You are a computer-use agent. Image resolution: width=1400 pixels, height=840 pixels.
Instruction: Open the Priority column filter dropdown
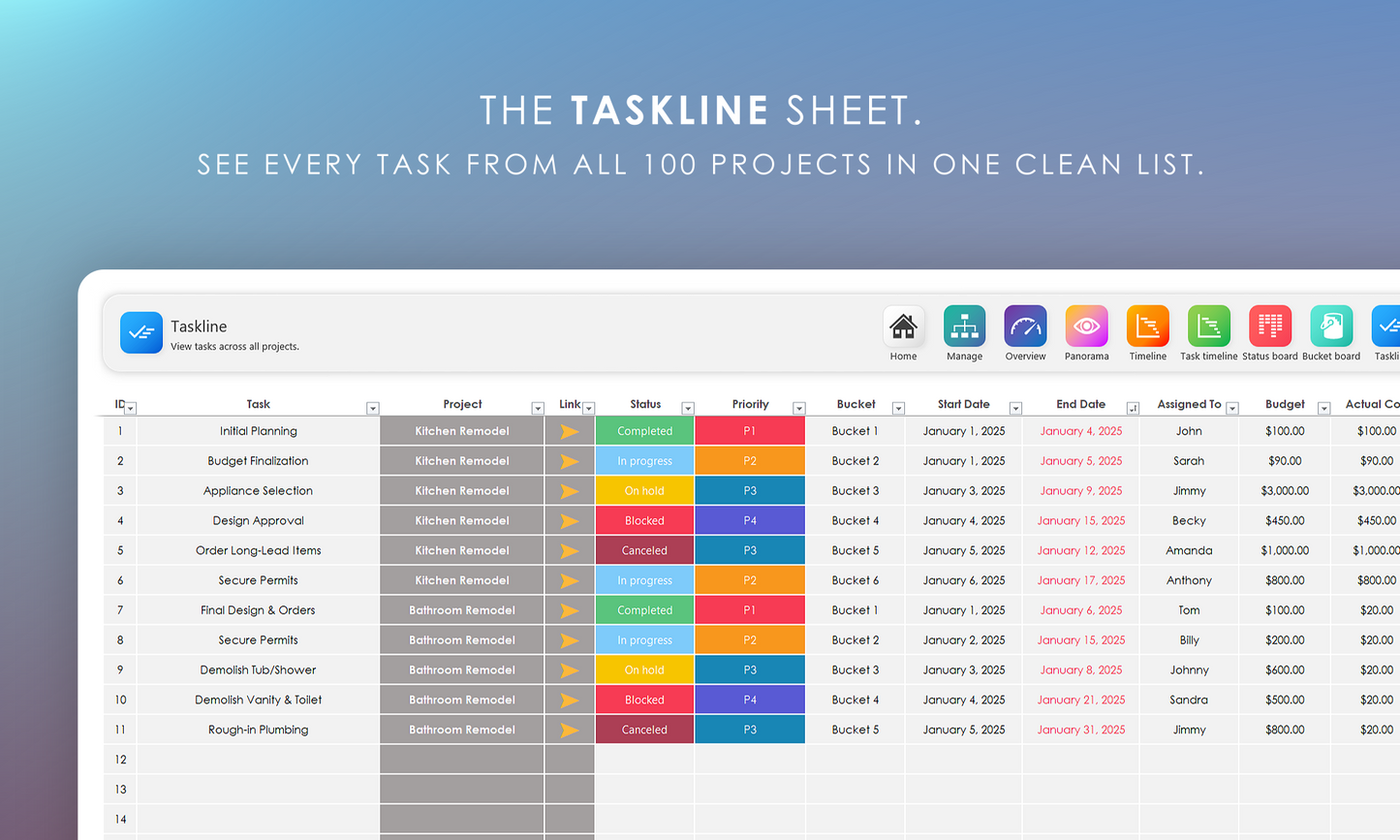pyautogui.click(x=799, y=408)
